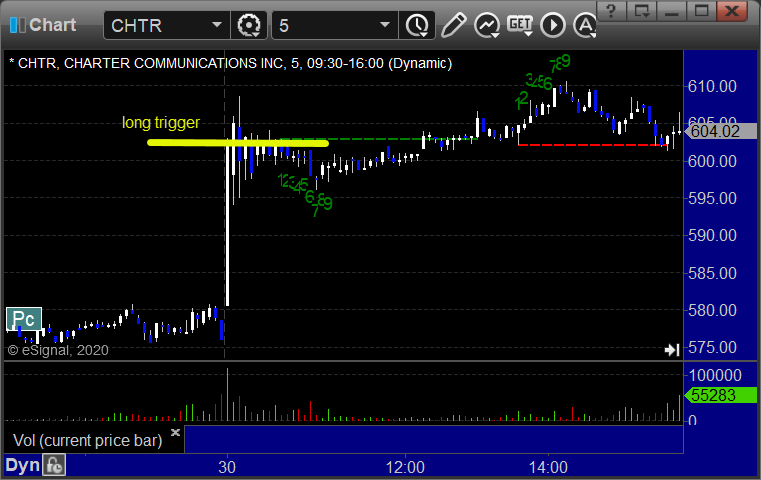Click the Chart window icon
Viewport: 761px width, 480px height.
[x=17, y=25]
